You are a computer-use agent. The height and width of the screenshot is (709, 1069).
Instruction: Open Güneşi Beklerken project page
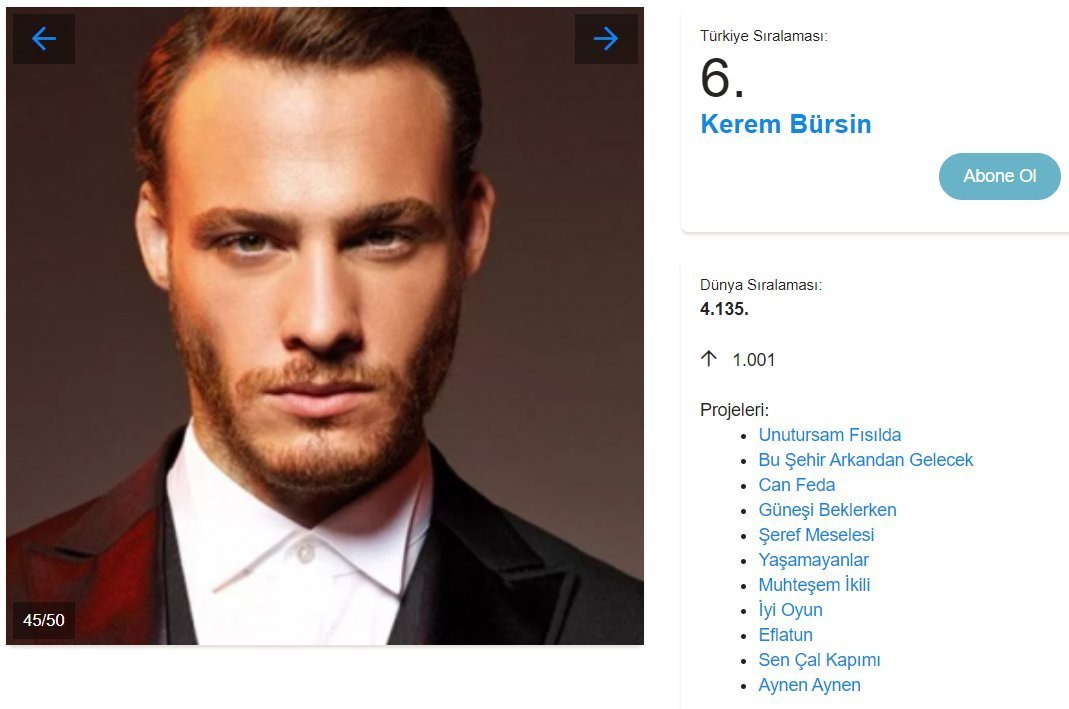click(828, 510)
